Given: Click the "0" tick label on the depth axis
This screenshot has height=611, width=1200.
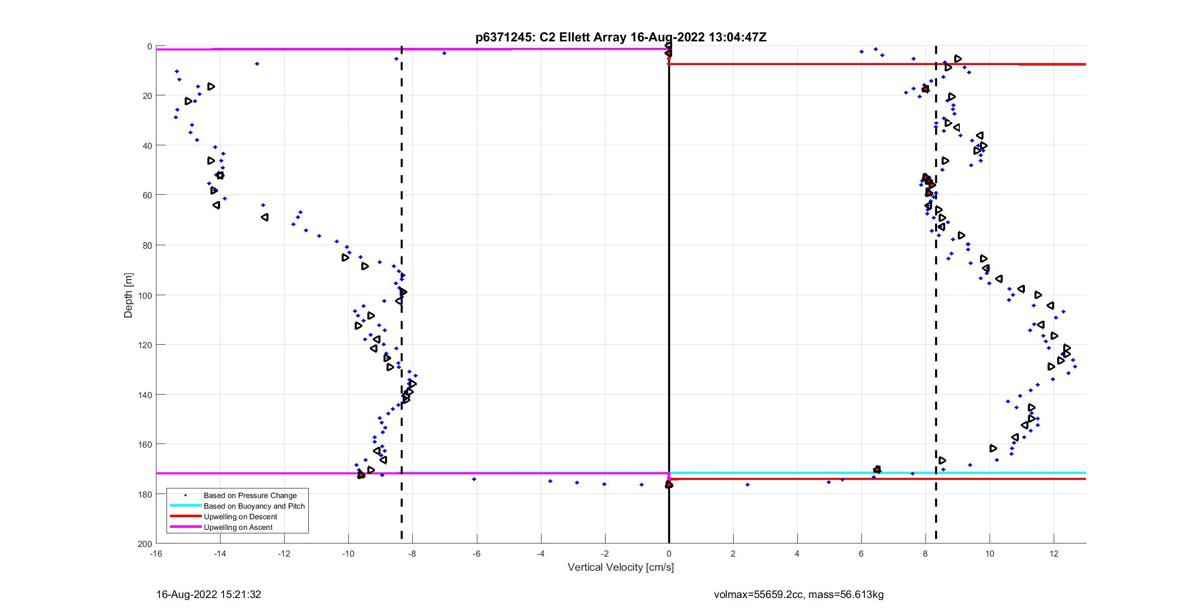Looking at the screenshot, I should tap(148, 46).
